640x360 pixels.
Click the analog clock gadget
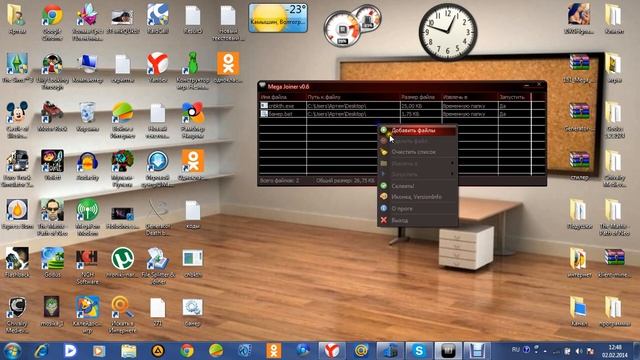click(x=448, y=31)
